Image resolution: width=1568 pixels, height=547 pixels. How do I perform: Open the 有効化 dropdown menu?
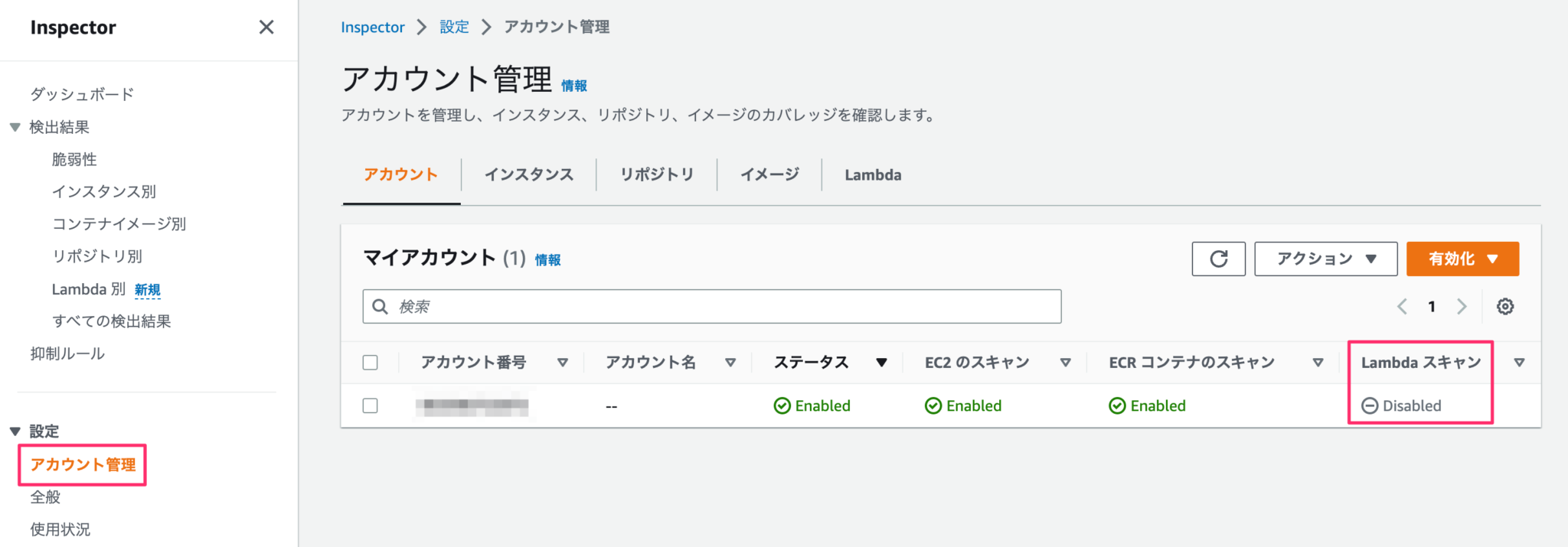[1462, 259]
